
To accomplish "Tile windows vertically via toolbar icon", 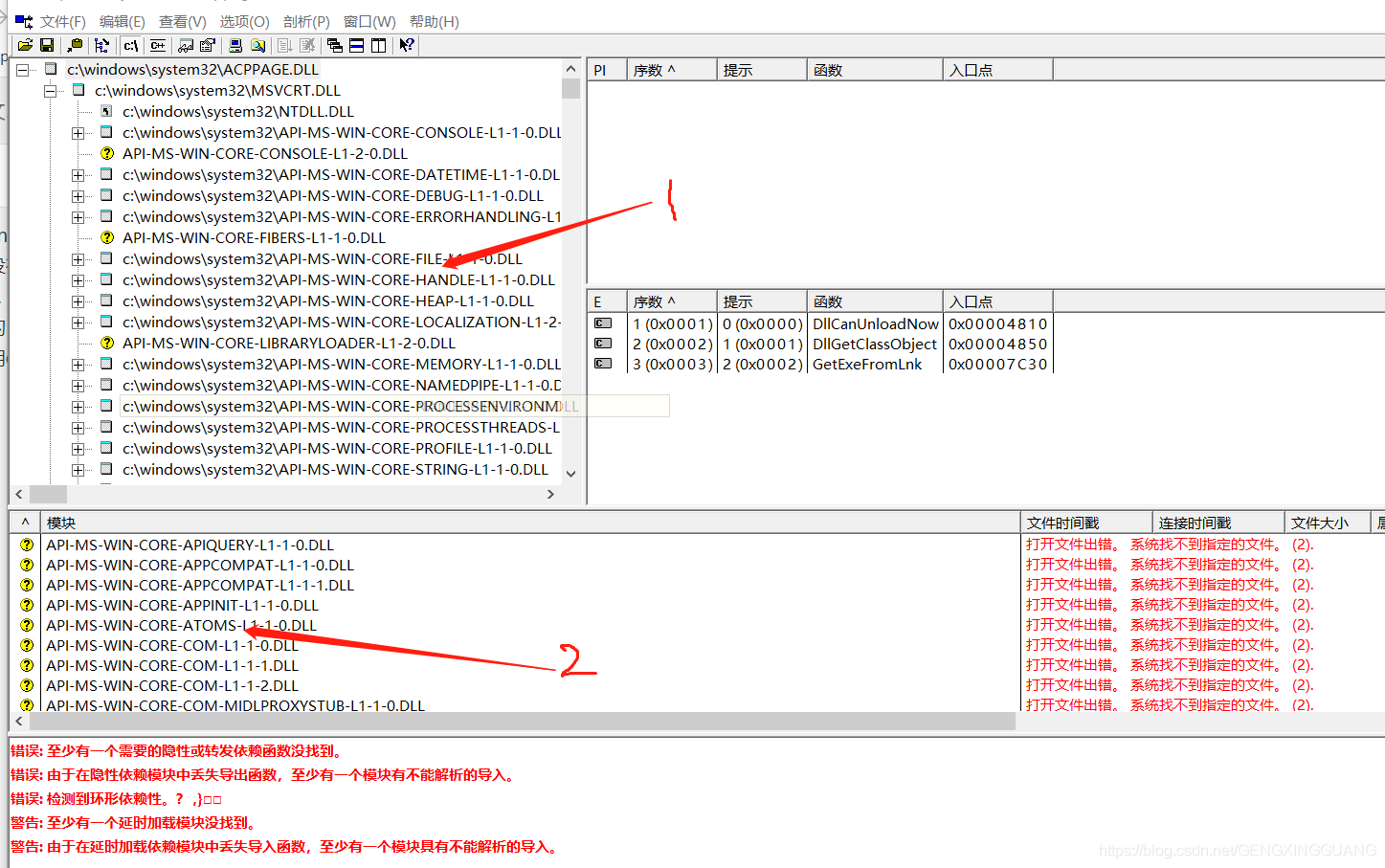I will tap(378, 45).
